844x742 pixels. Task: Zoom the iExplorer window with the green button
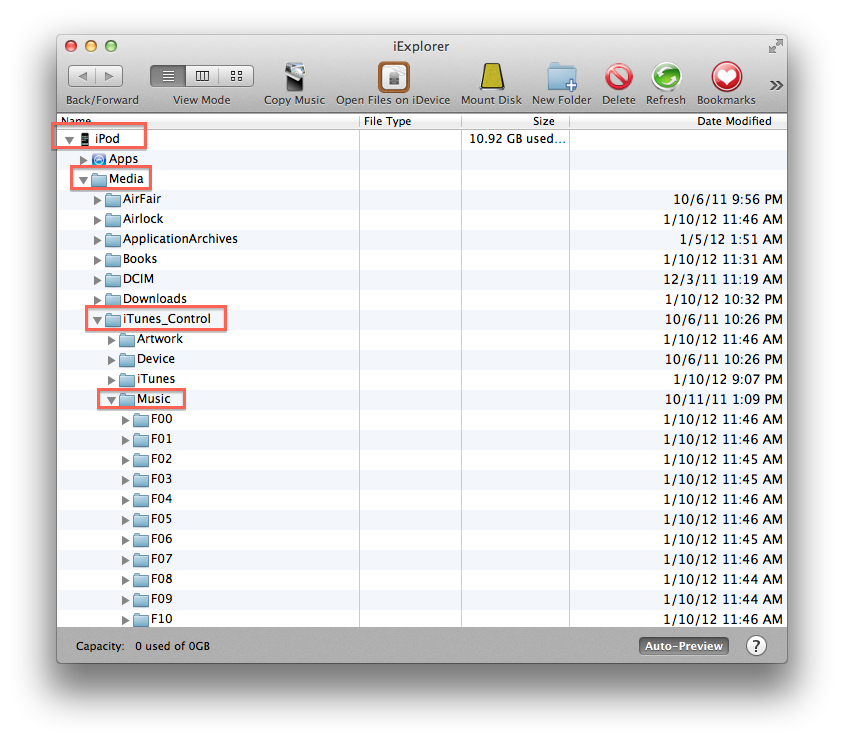tap(111, 46)
